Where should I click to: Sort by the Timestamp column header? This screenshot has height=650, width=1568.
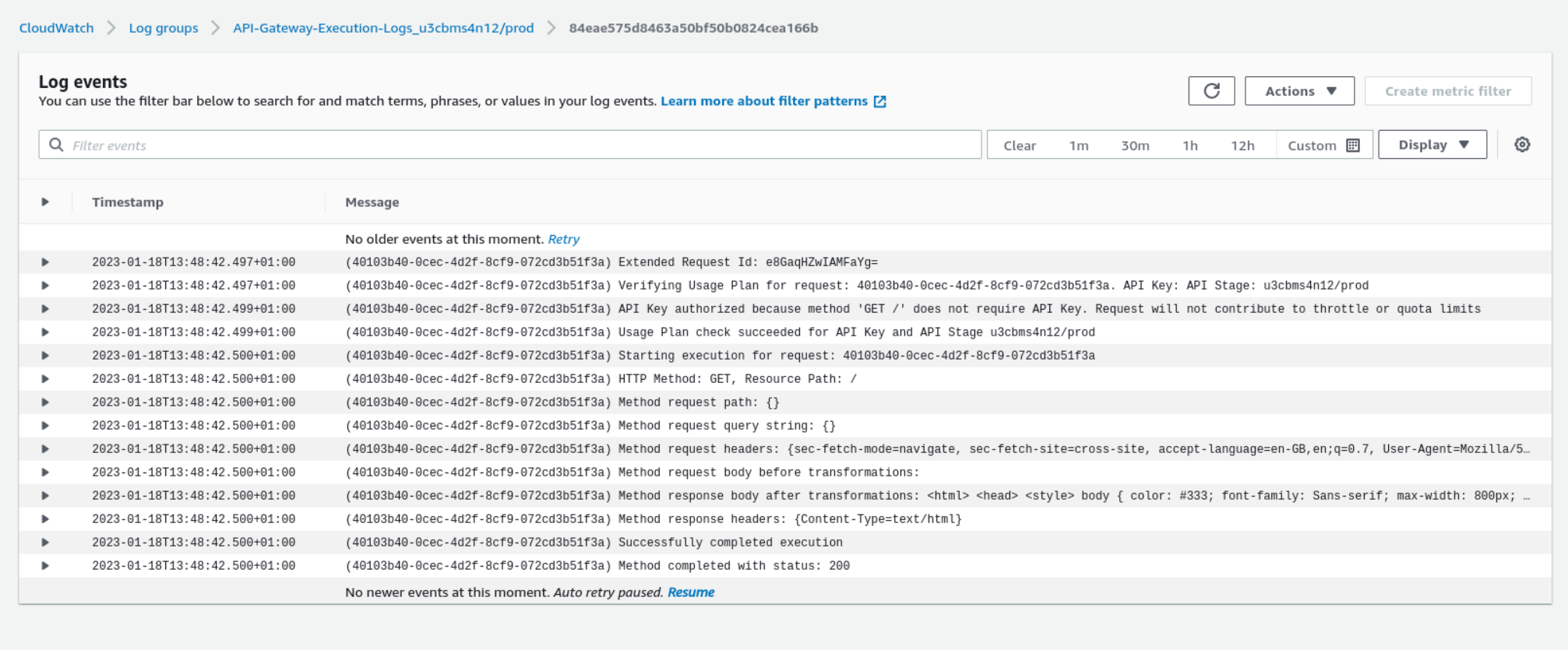128,202
